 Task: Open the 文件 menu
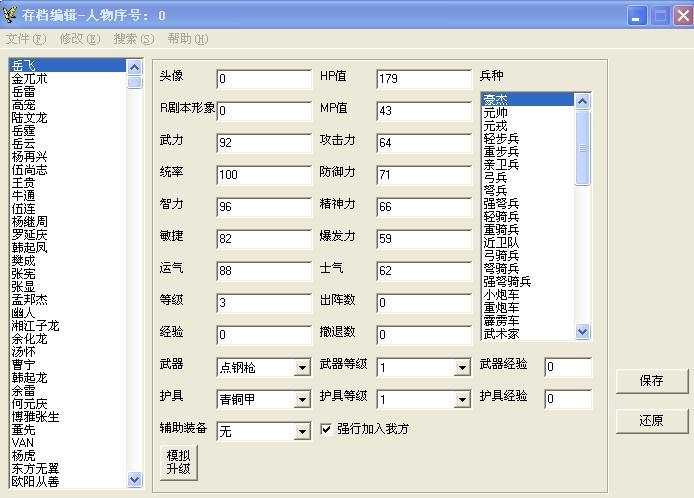click(26, 39)
